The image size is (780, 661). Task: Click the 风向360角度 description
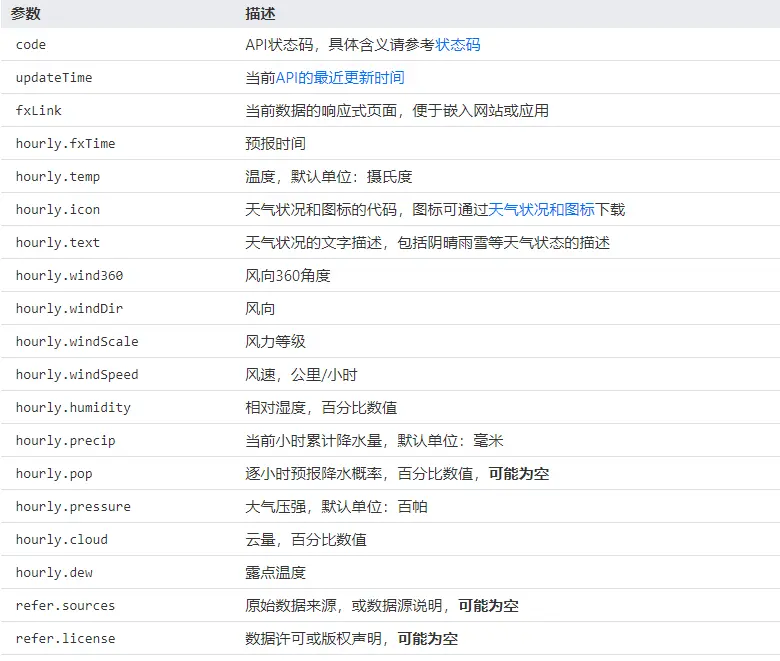(288, 276)
